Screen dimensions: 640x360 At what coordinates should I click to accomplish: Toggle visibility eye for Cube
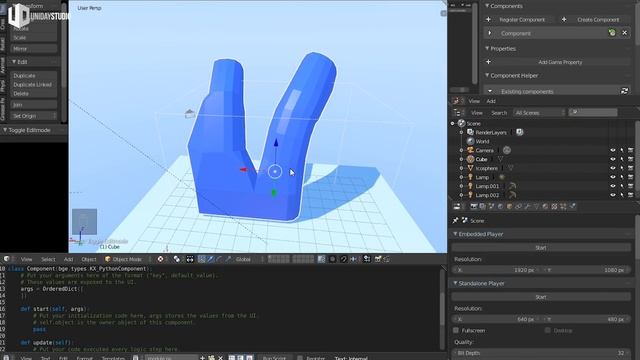pos(613,159)
